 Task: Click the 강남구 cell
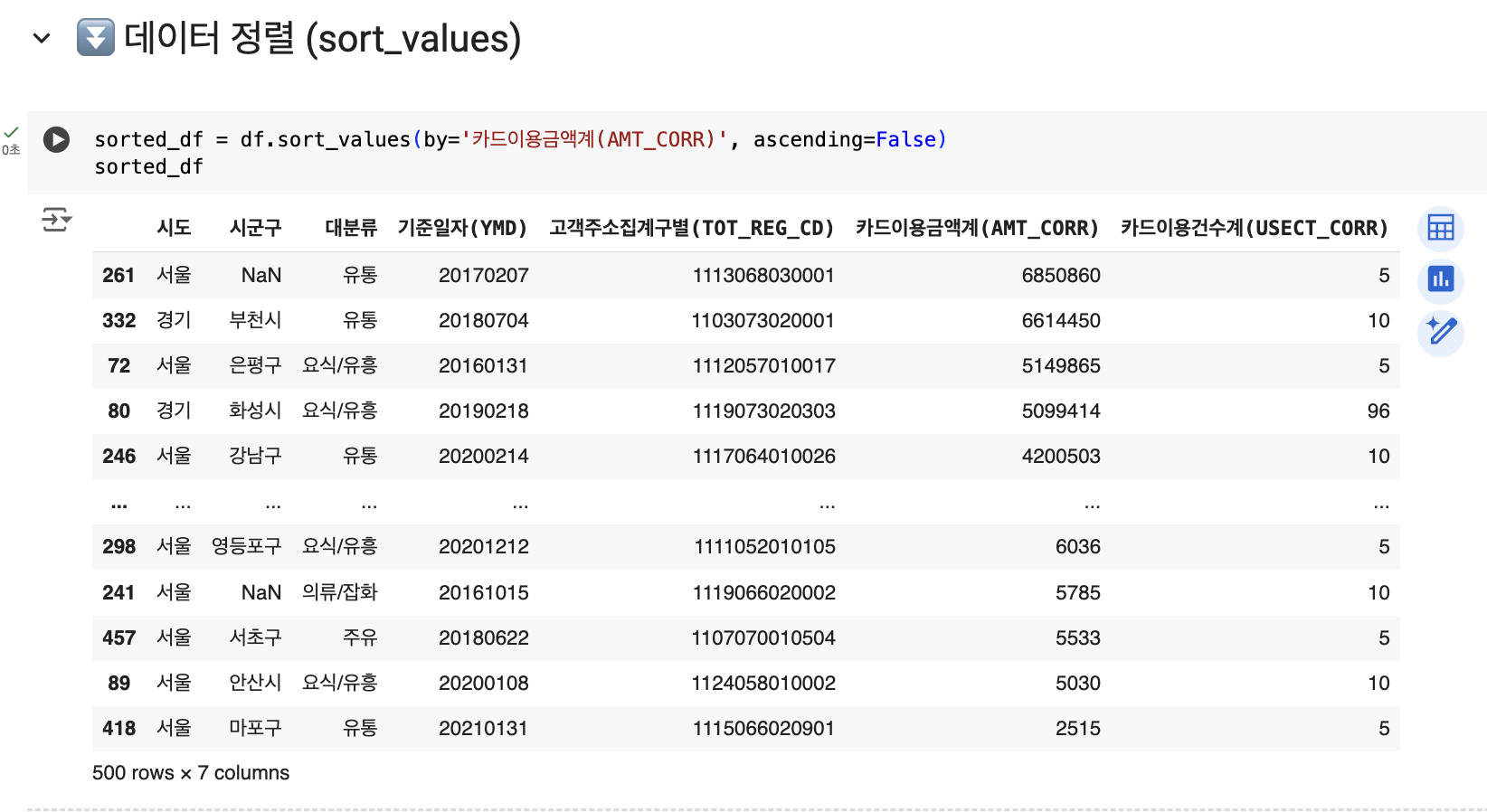[255, 456]
